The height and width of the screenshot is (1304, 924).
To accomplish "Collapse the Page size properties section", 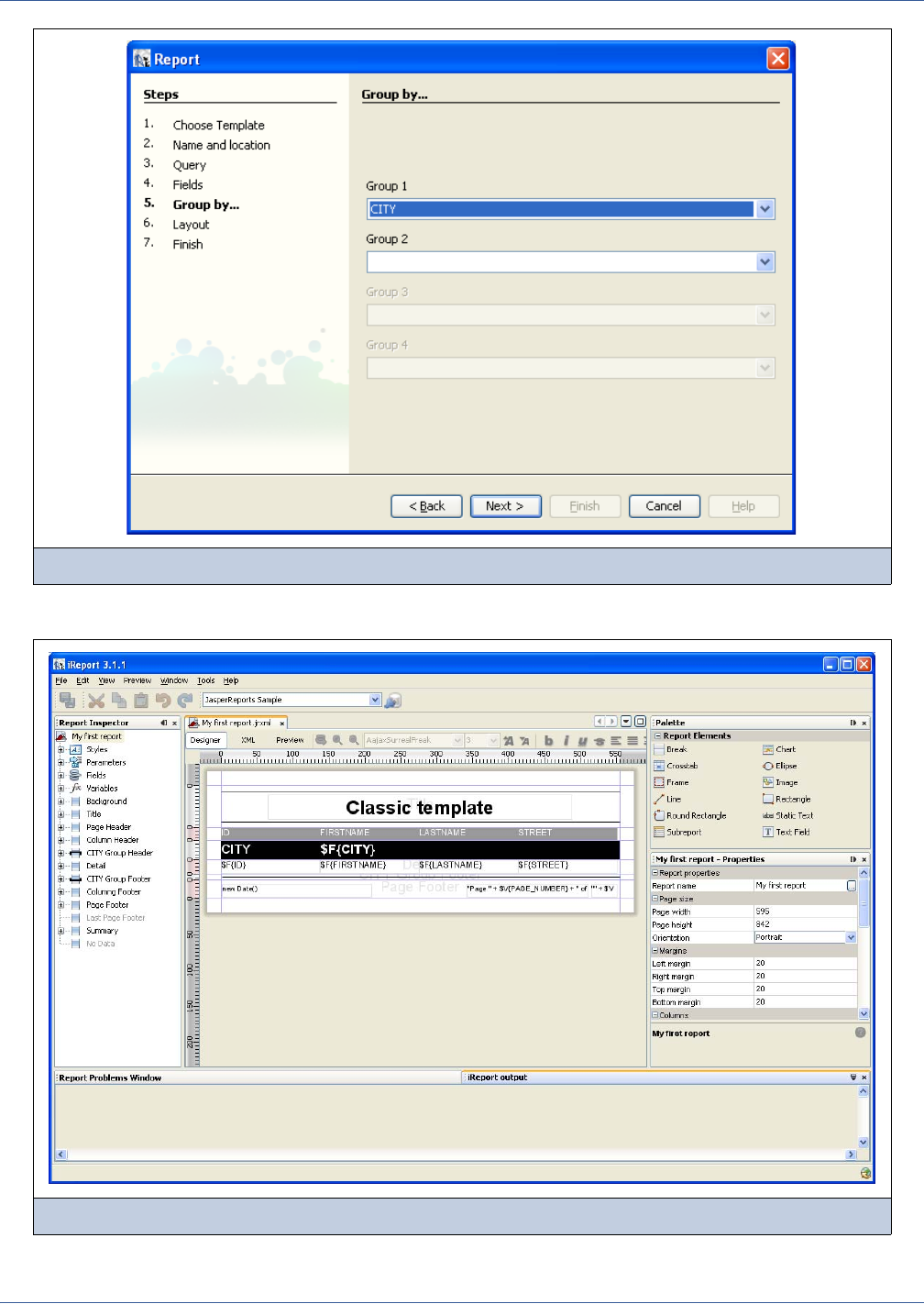I will coord(655,899).
